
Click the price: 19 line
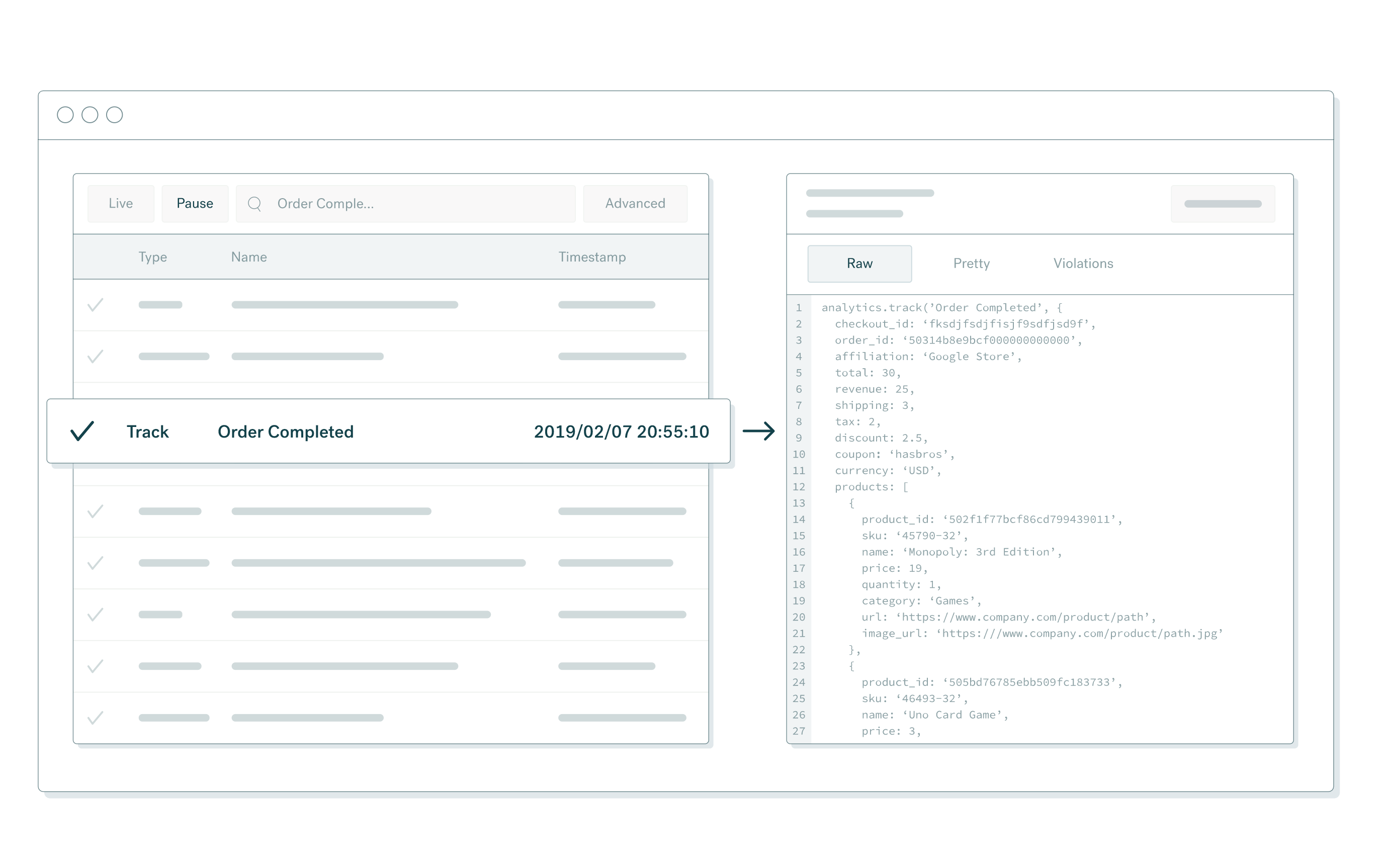point(894,568)
